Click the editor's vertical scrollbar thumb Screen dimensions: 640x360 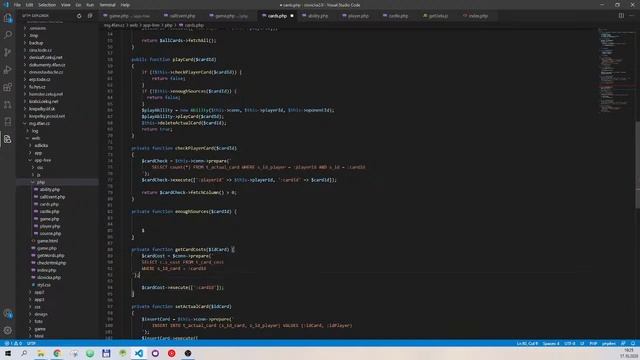point(637,165)
